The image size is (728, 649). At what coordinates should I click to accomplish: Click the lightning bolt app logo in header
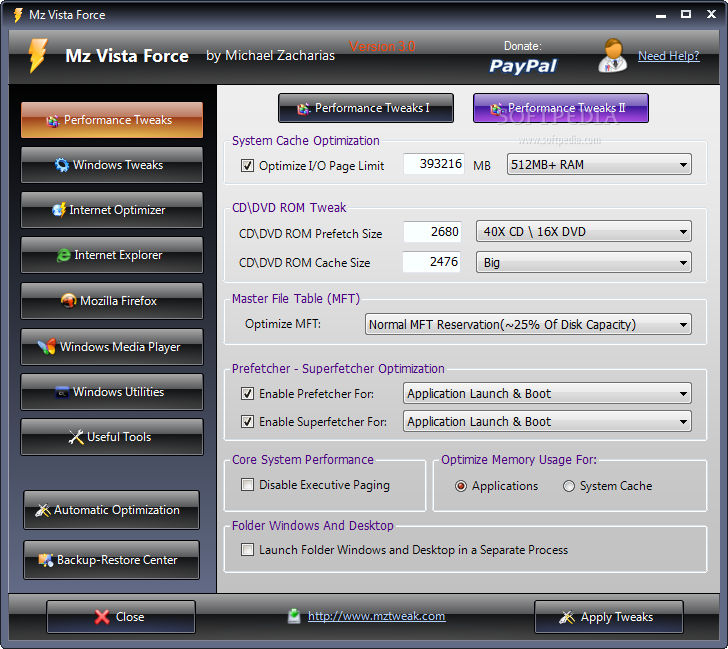[x=38, y=56]
